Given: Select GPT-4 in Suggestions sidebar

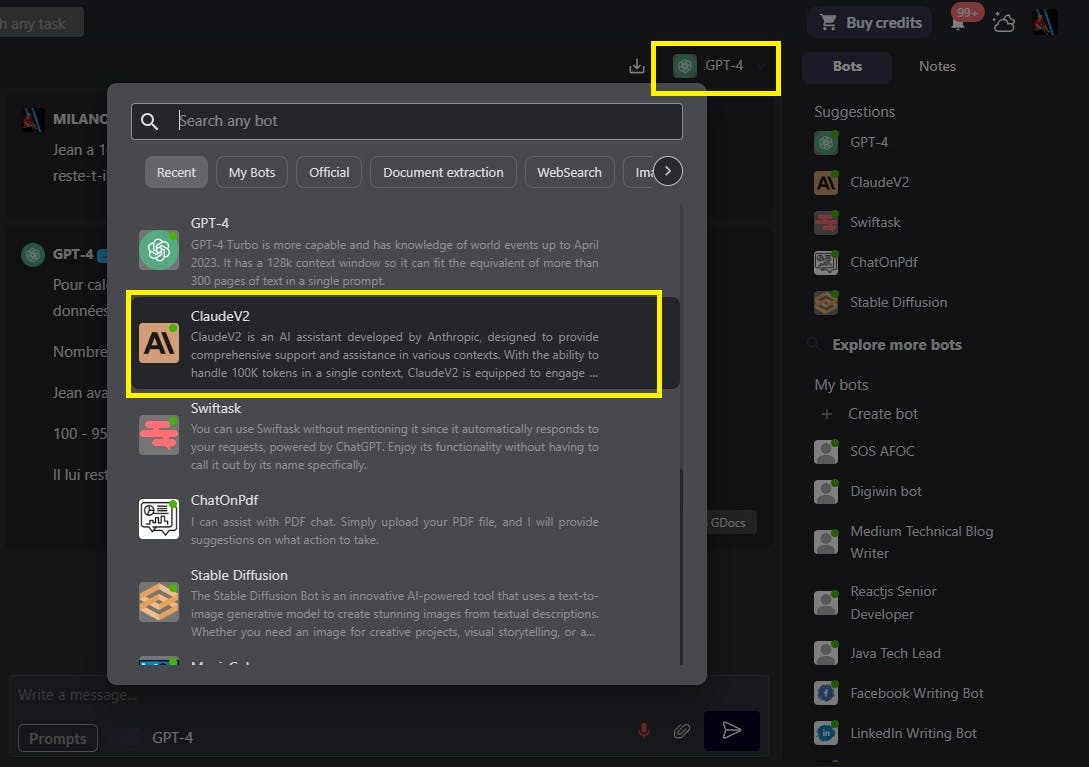Looking at the screenshot, I should 851,142.
